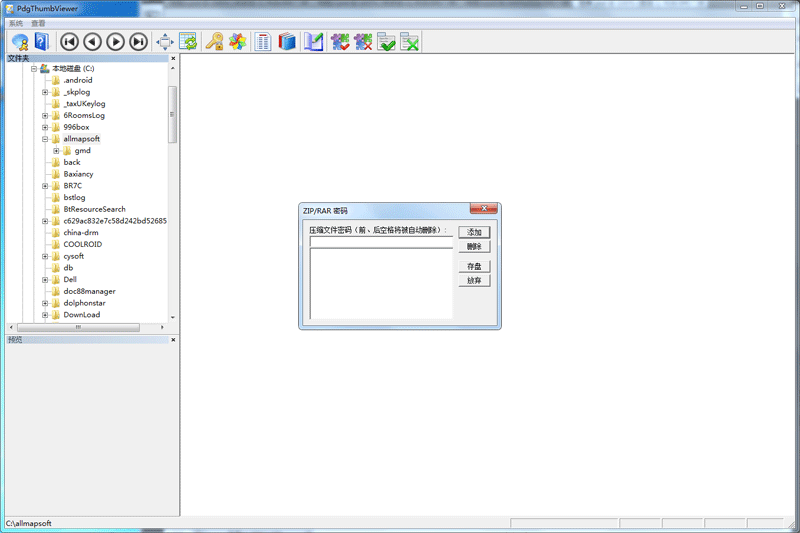Click the four-arrow fit-to-window icon
The height and width of the screenshot is (533, 800).
click(x=165, y=42)
